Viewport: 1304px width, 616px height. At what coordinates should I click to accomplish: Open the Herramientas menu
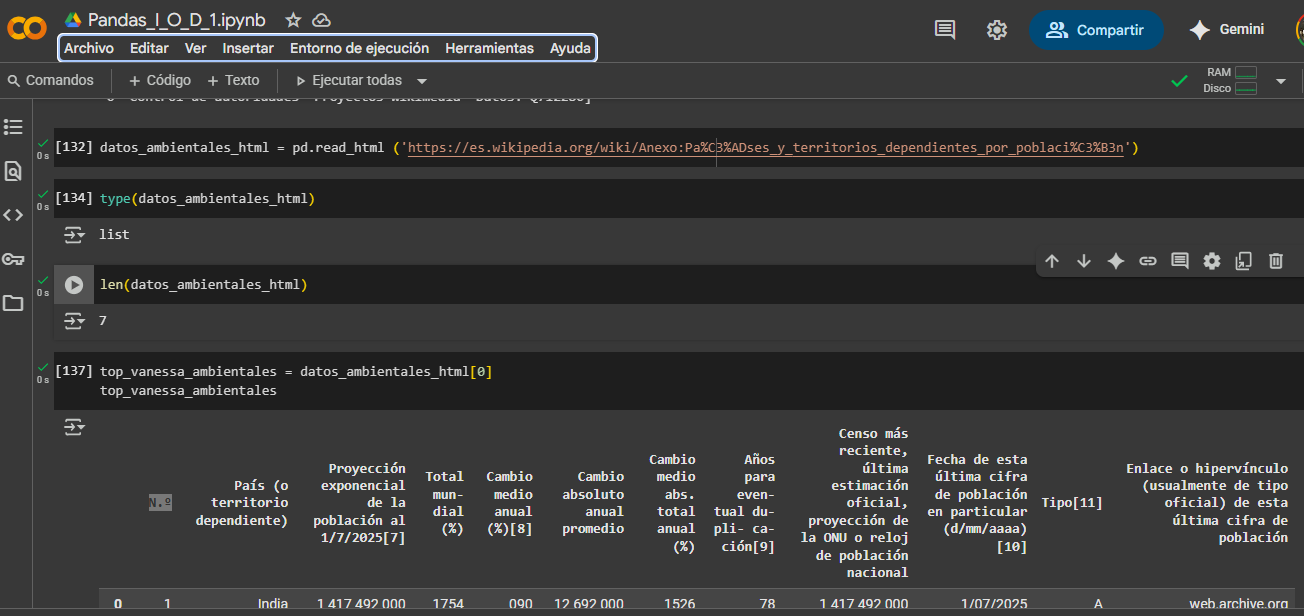tap(489, 48)
